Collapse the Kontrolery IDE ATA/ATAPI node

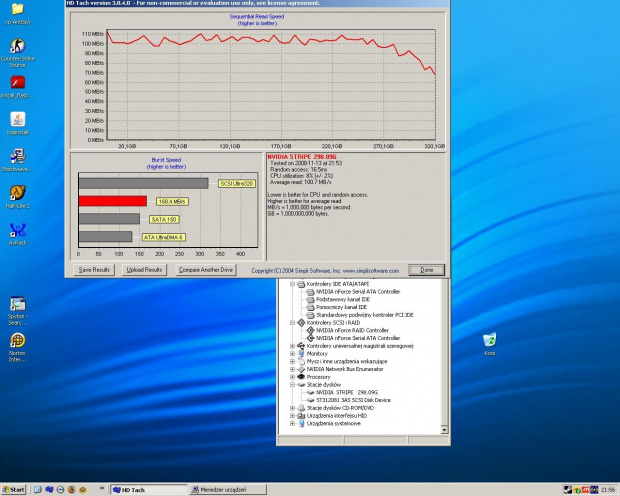293,284
